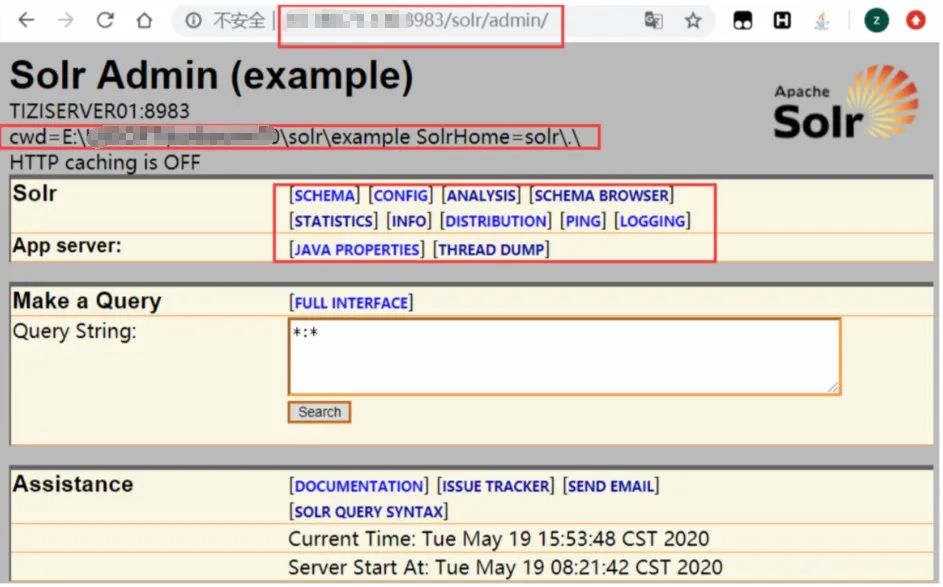
Task: Open the SCHEMA BROWSER link
Action: (x=601, y=195)
